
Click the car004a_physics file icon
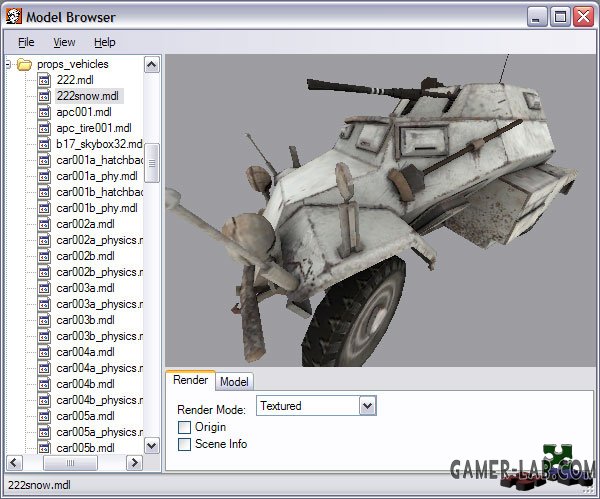pos(44,369)
